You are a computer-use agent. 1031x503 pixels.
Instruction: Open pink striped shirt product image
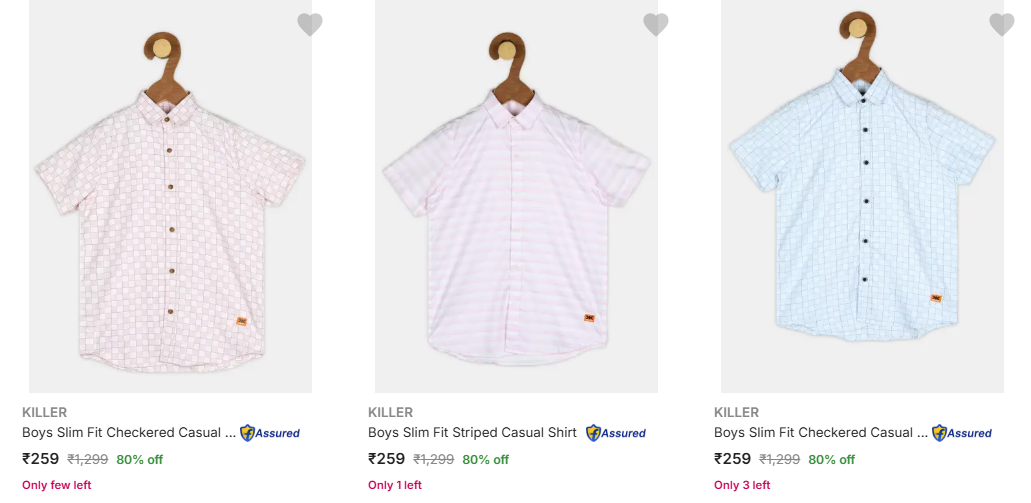[x=516, y=200]
